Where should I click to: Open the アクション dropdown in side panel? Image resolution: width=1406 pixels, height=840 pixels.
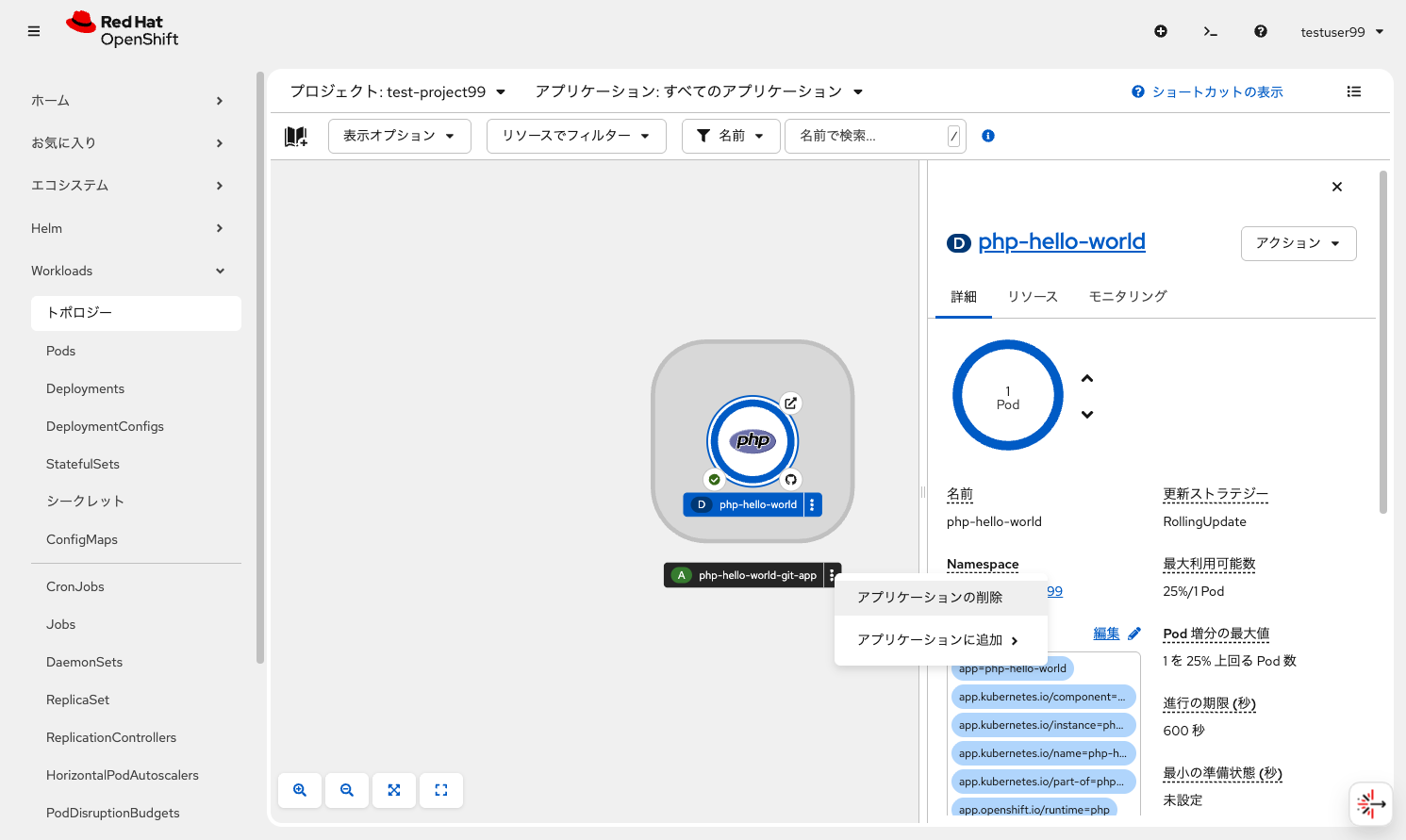(1298, 243)
